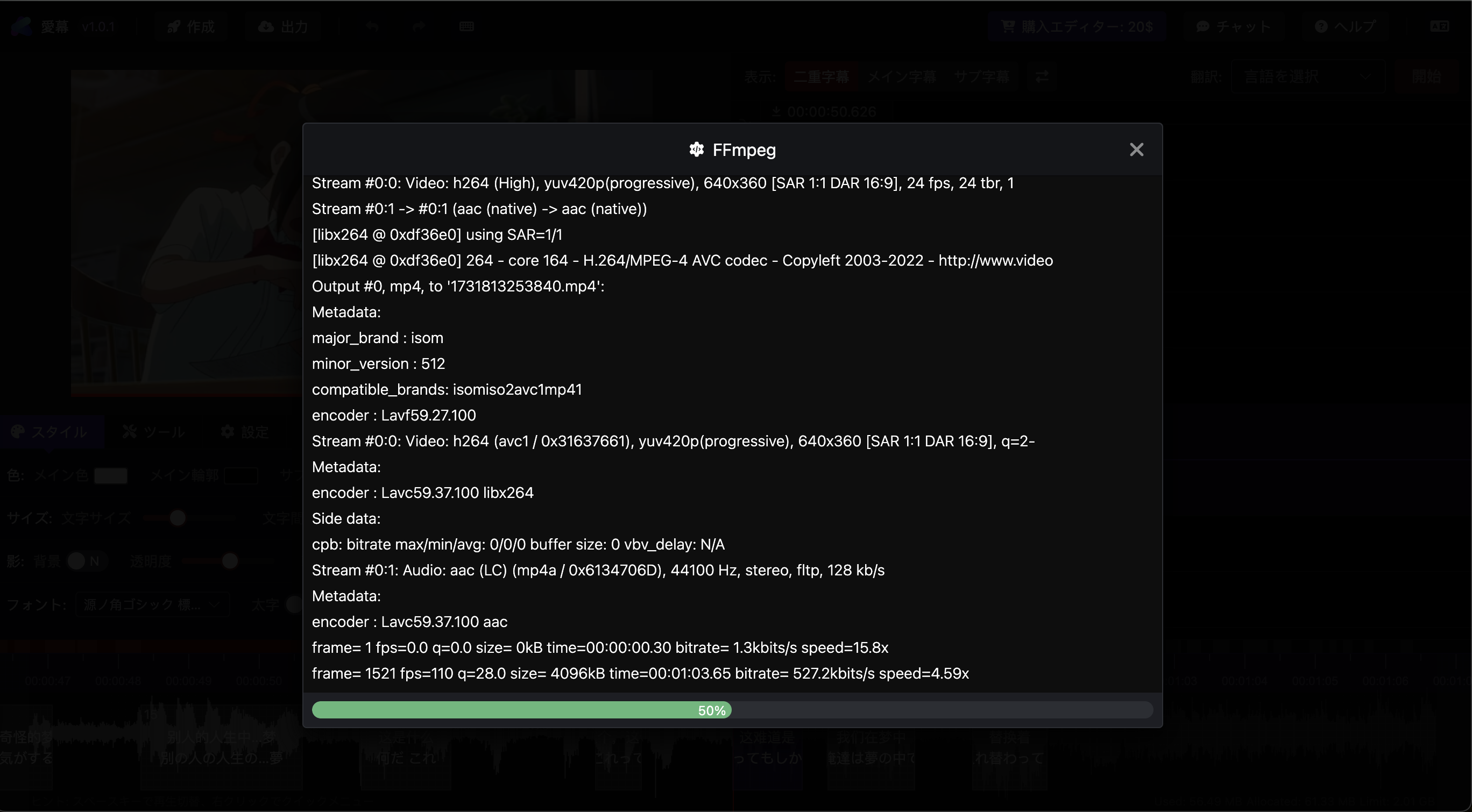Click the swap subtitles arrows icon
Viewport: 1472px width, 812px height.
(1042, 76)
